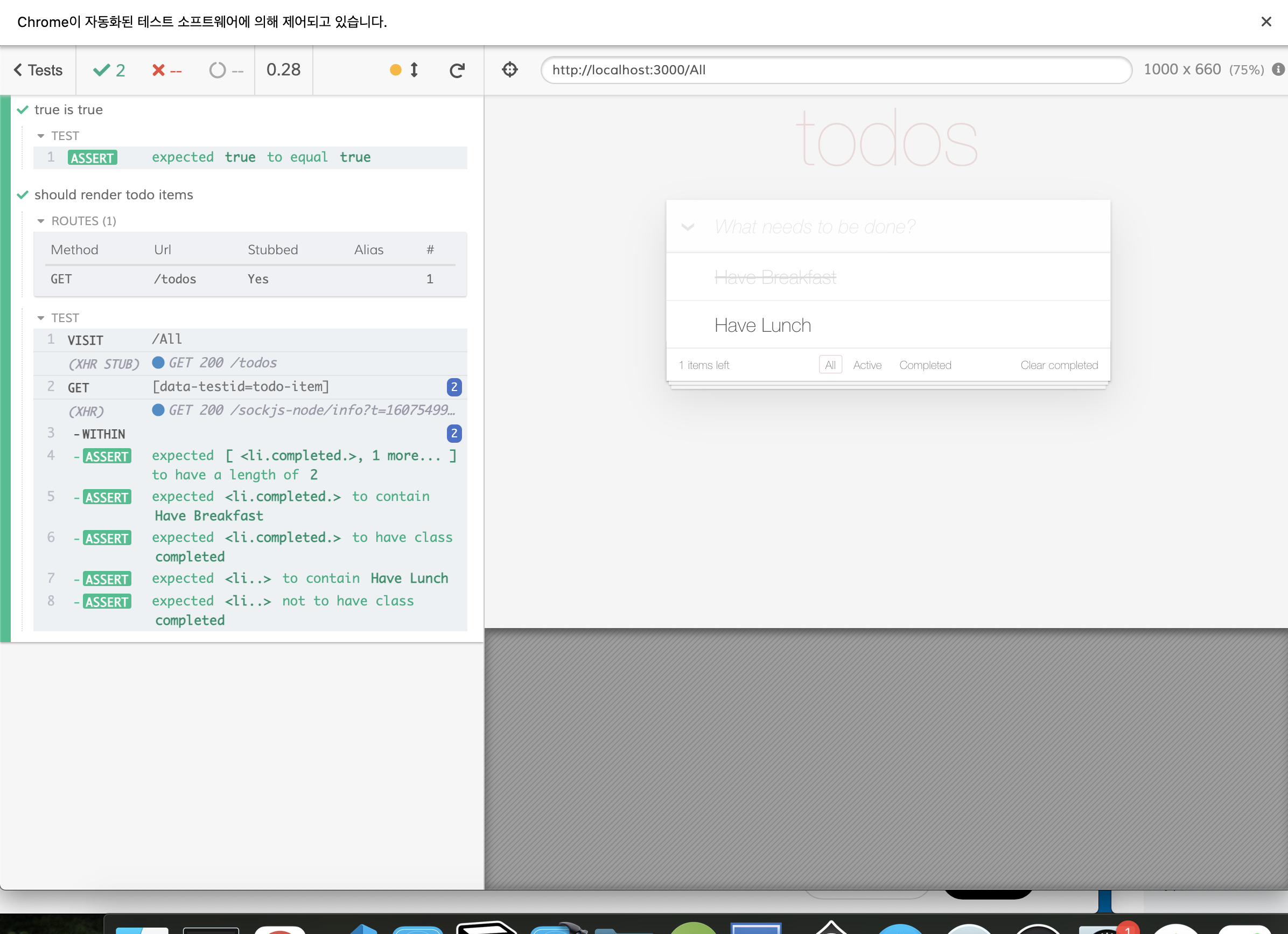1288x934 pixels.
Task: Toggle Have Breakfast todo checkbox
Action: [x=689, y=277]
